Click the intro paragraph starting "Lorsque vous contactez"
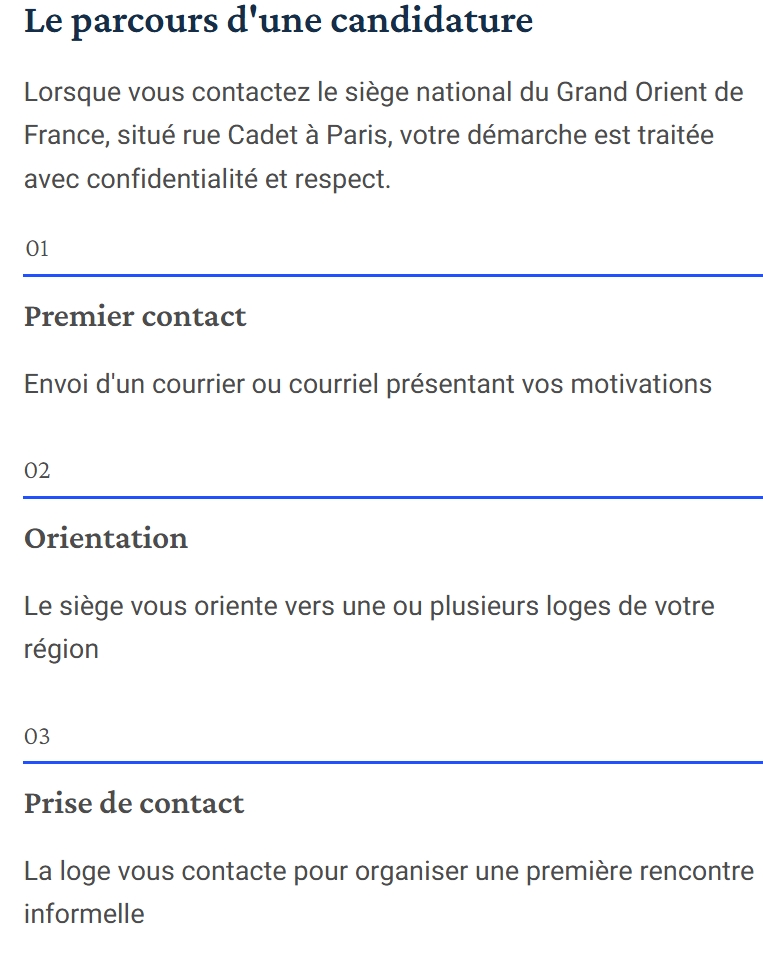The width and height of the screenshot is (763, 960). (383, 137)
